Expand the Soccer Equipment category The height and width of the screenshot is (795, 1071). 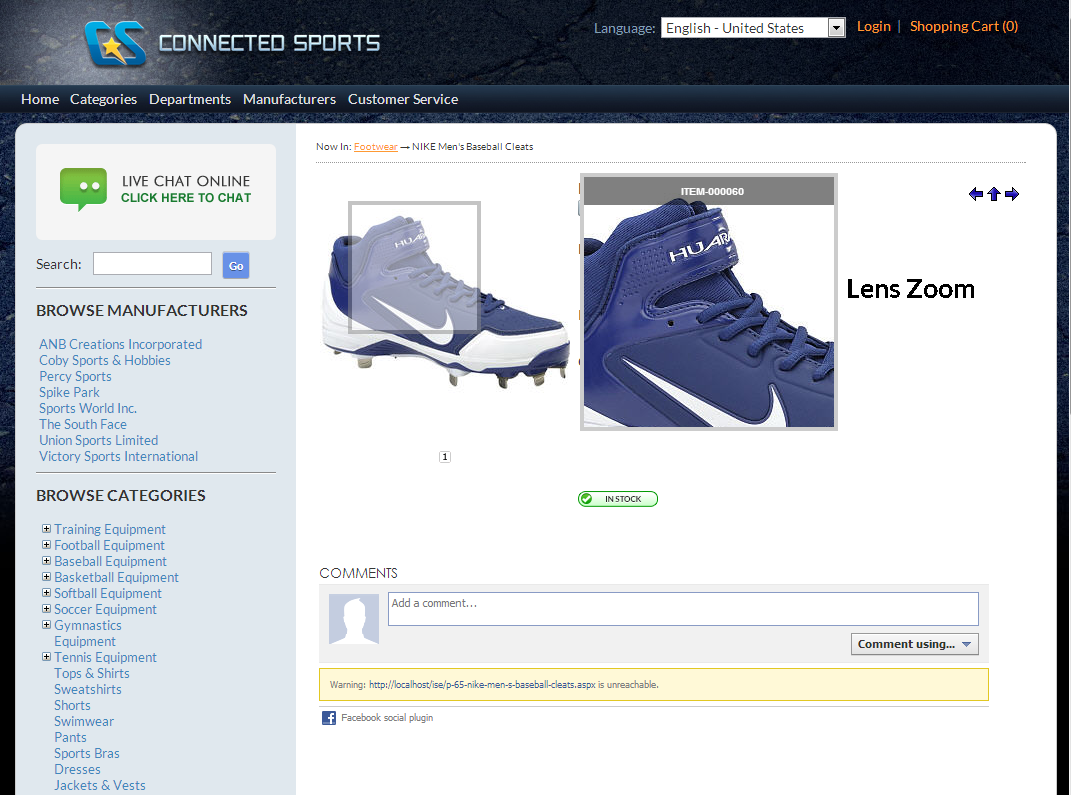coord(46,609)
